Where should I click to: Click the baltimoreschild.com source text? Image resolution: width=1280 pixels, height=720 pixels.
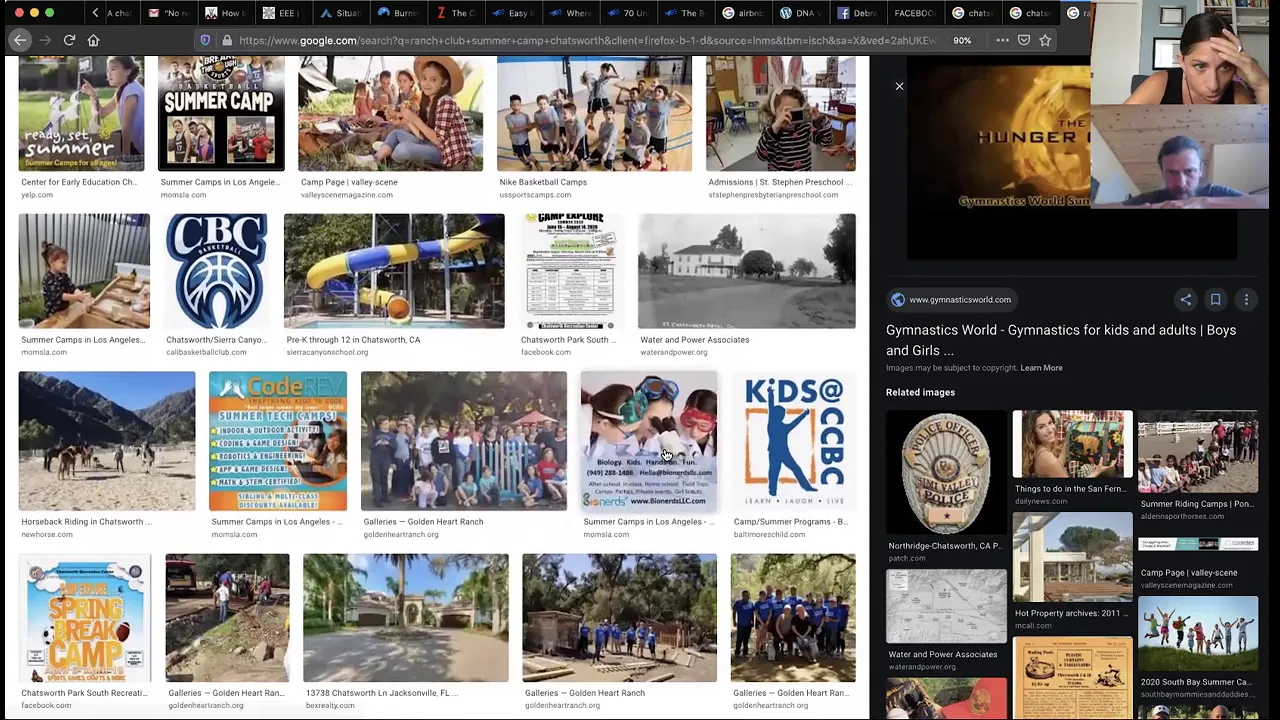(769, 534)
